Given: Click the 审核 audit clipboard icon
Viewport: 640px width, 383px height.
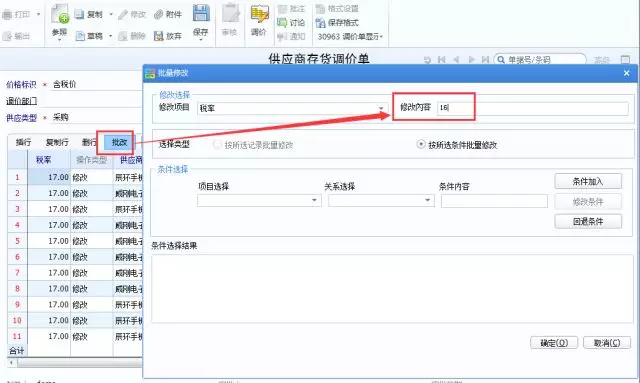Looking at the screenshot, I should coord(231,13).
